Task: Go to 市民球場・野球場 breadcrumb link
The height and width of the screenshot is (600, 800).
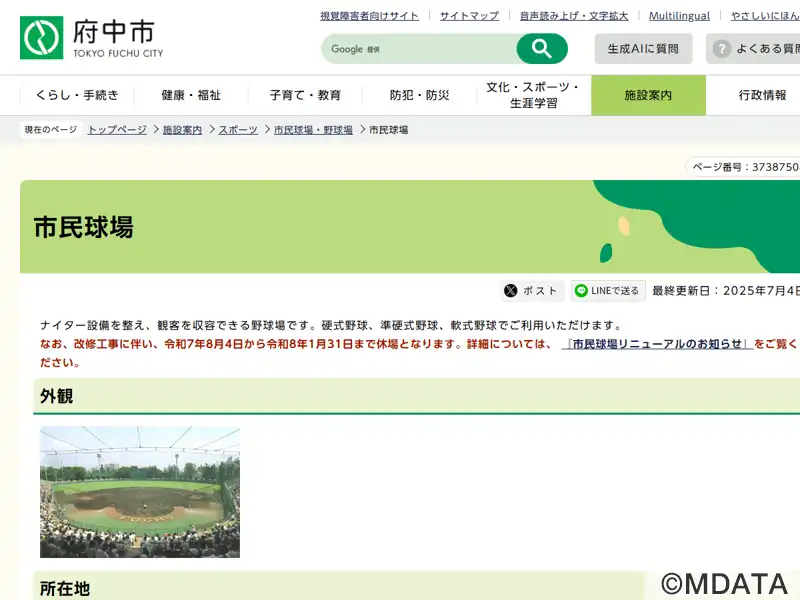Action: click(313, 130)
